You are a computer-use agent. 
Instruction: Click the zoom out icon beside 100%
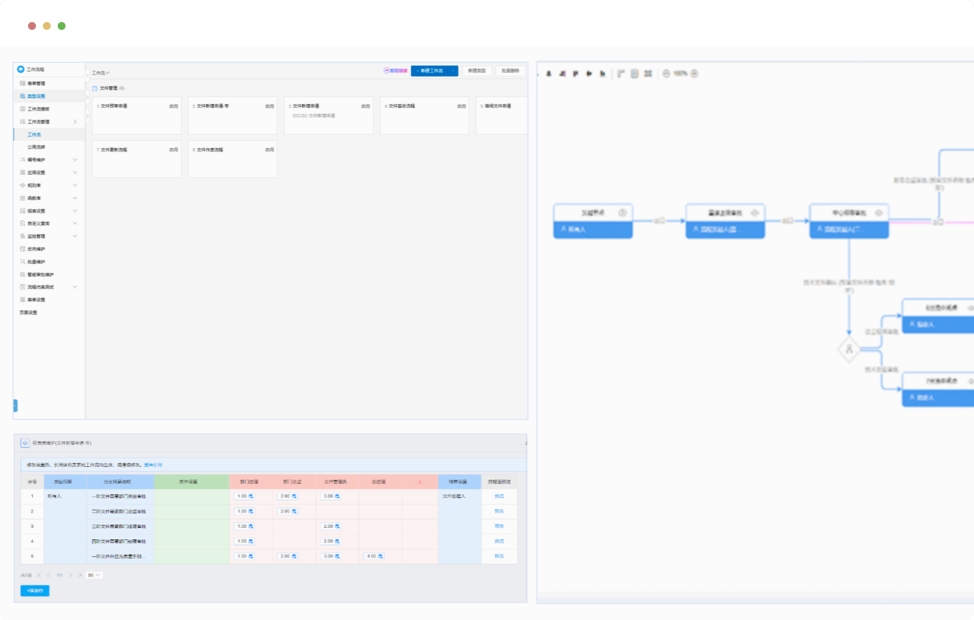point(666,73)
